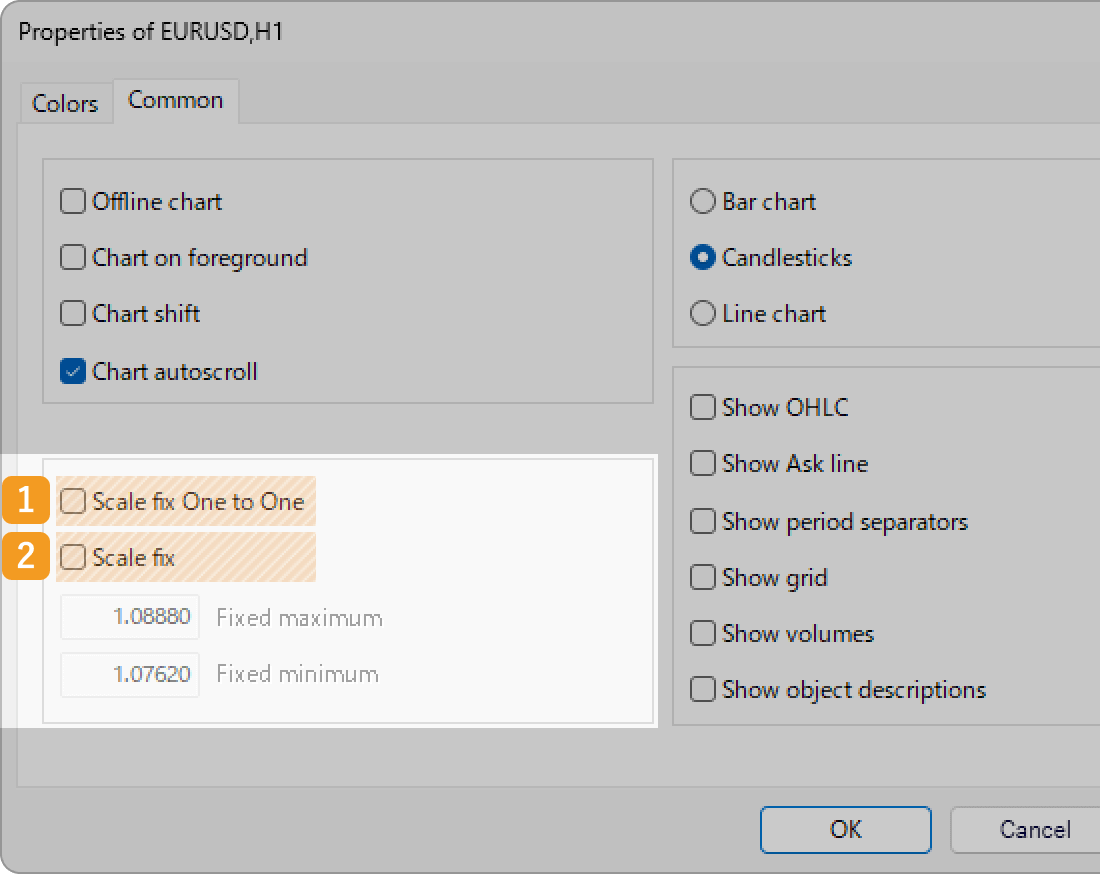Turn on Show Ask line
Screen dimensions: 1100x874
(704, 464)
